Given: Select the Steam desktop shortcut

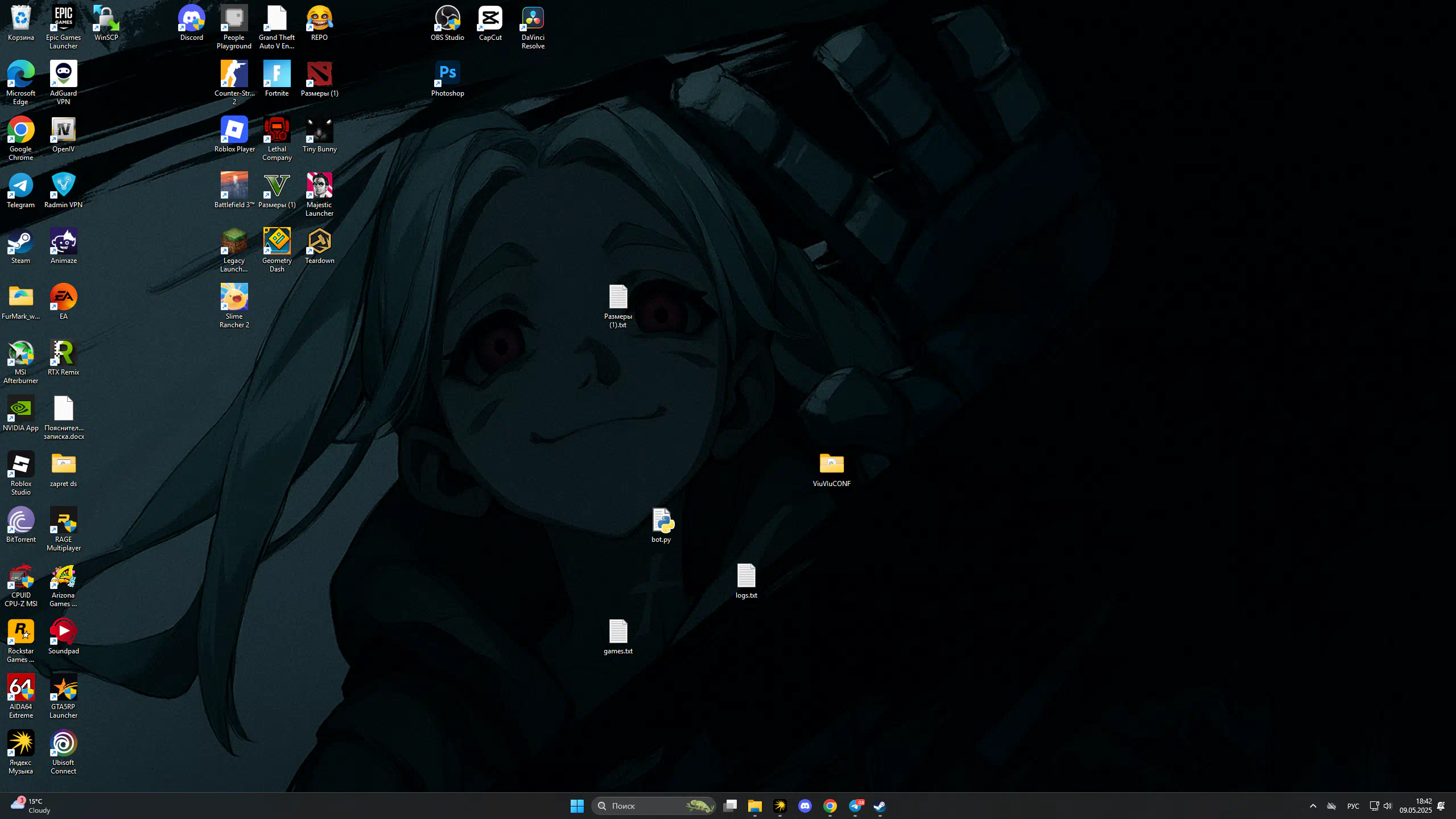Looking at the screenshot, I should (x=21, y=246).
